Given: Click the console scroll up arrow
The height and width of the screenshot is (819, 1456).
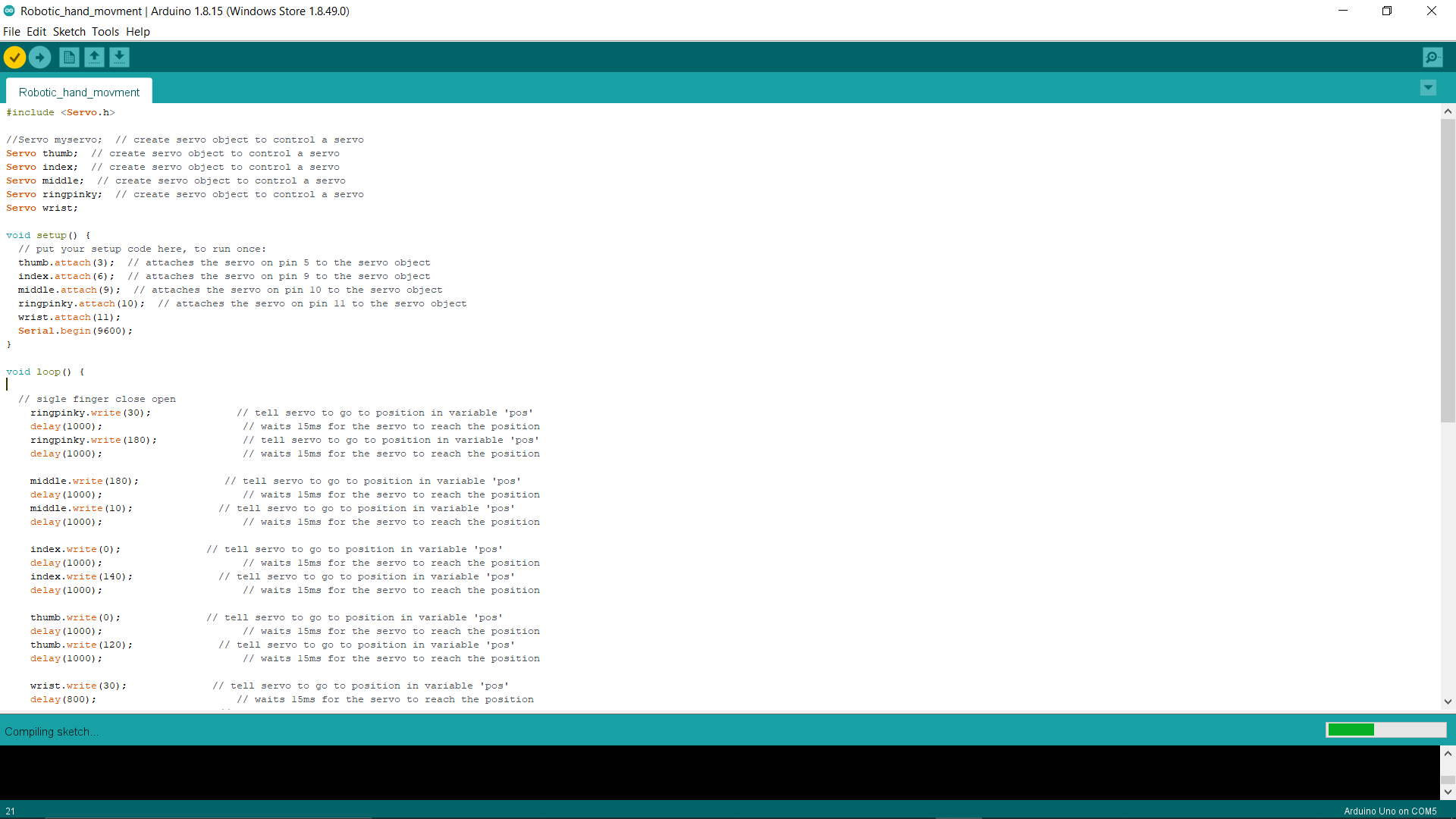Looking at the screenshot, I should tap(1448, 753).
